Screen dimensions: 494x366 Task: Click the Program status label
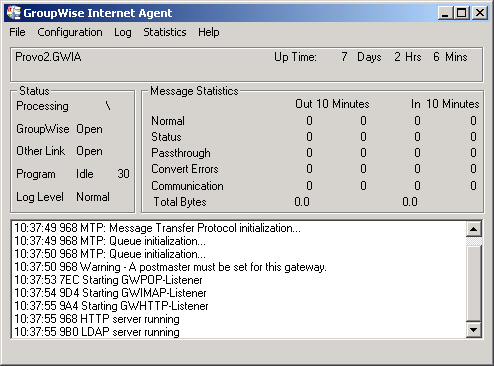coord(36,174)
